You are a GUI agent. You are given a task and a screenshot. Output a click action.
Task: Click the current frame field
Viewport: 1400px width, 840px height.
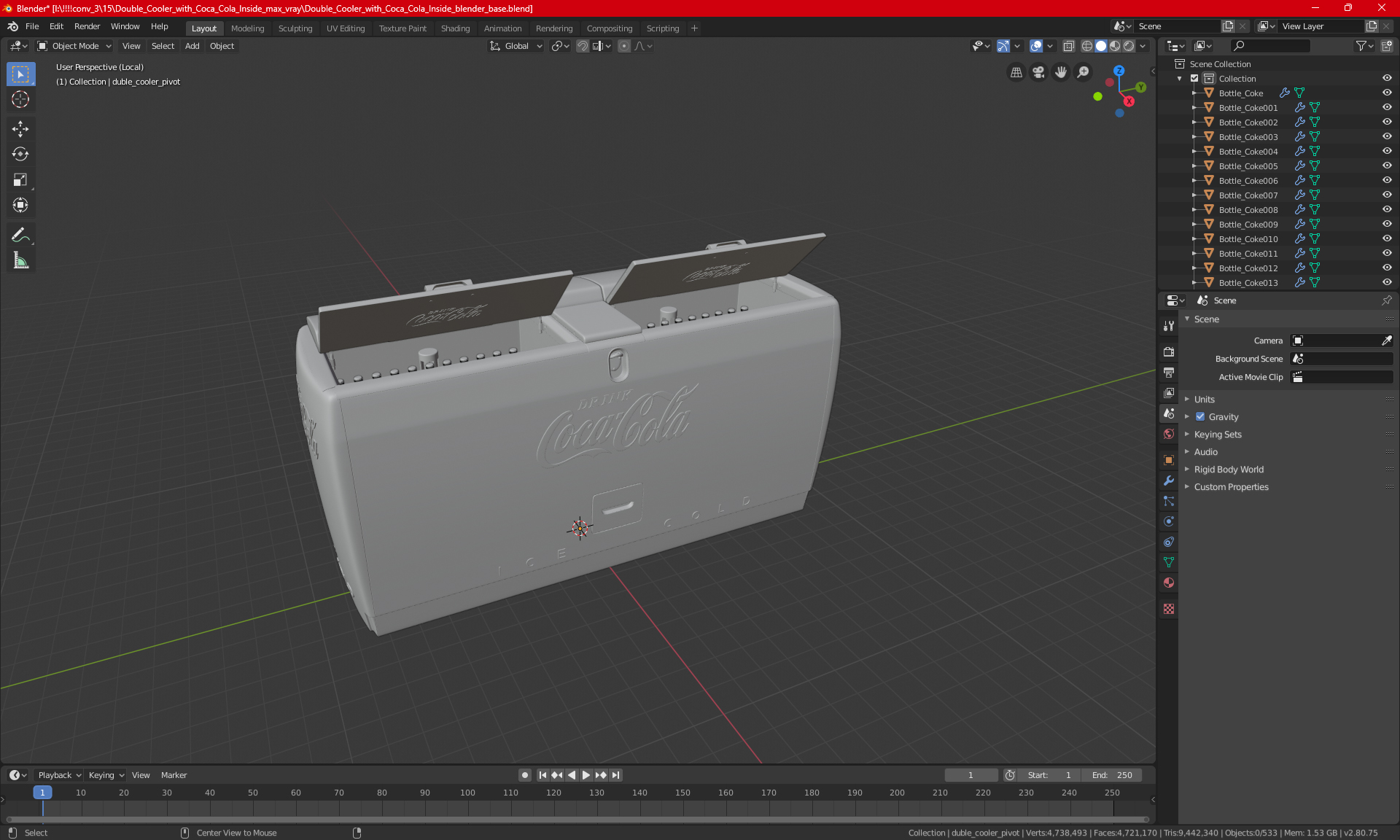pyautogui.click(x=971, y=775)
